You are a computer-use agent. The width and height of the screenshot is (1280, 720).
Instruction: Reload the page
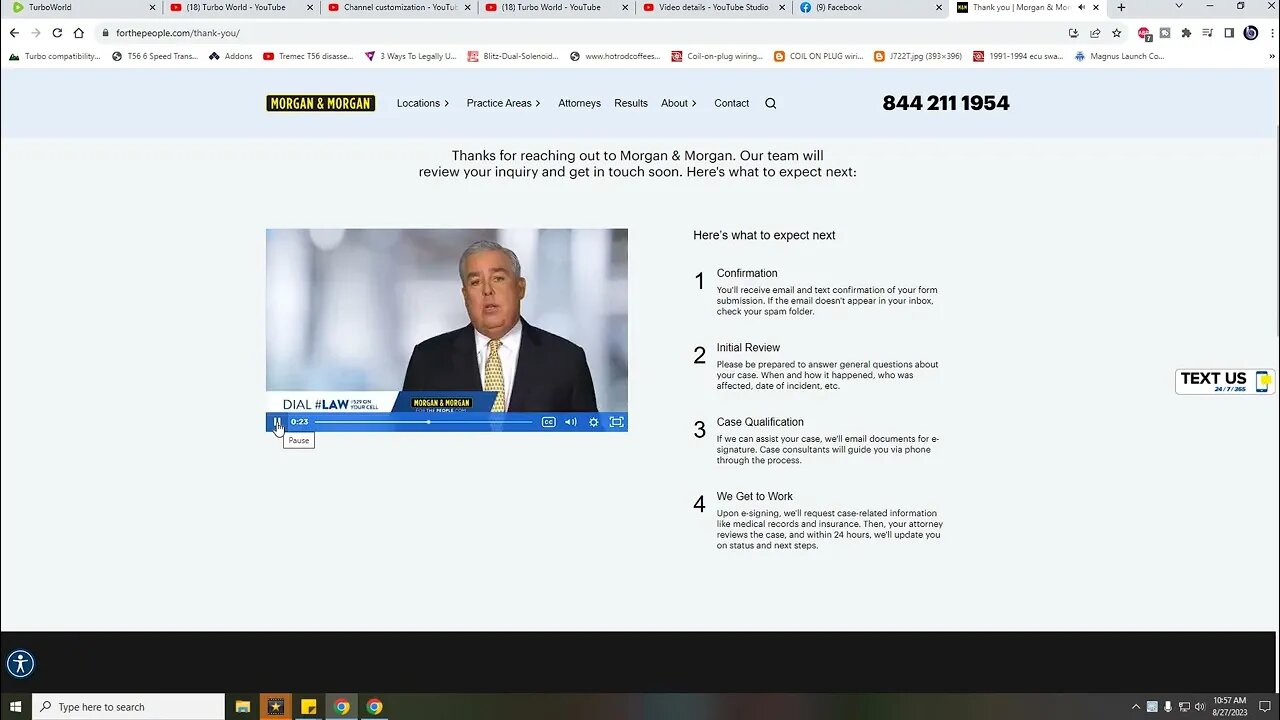57,33
